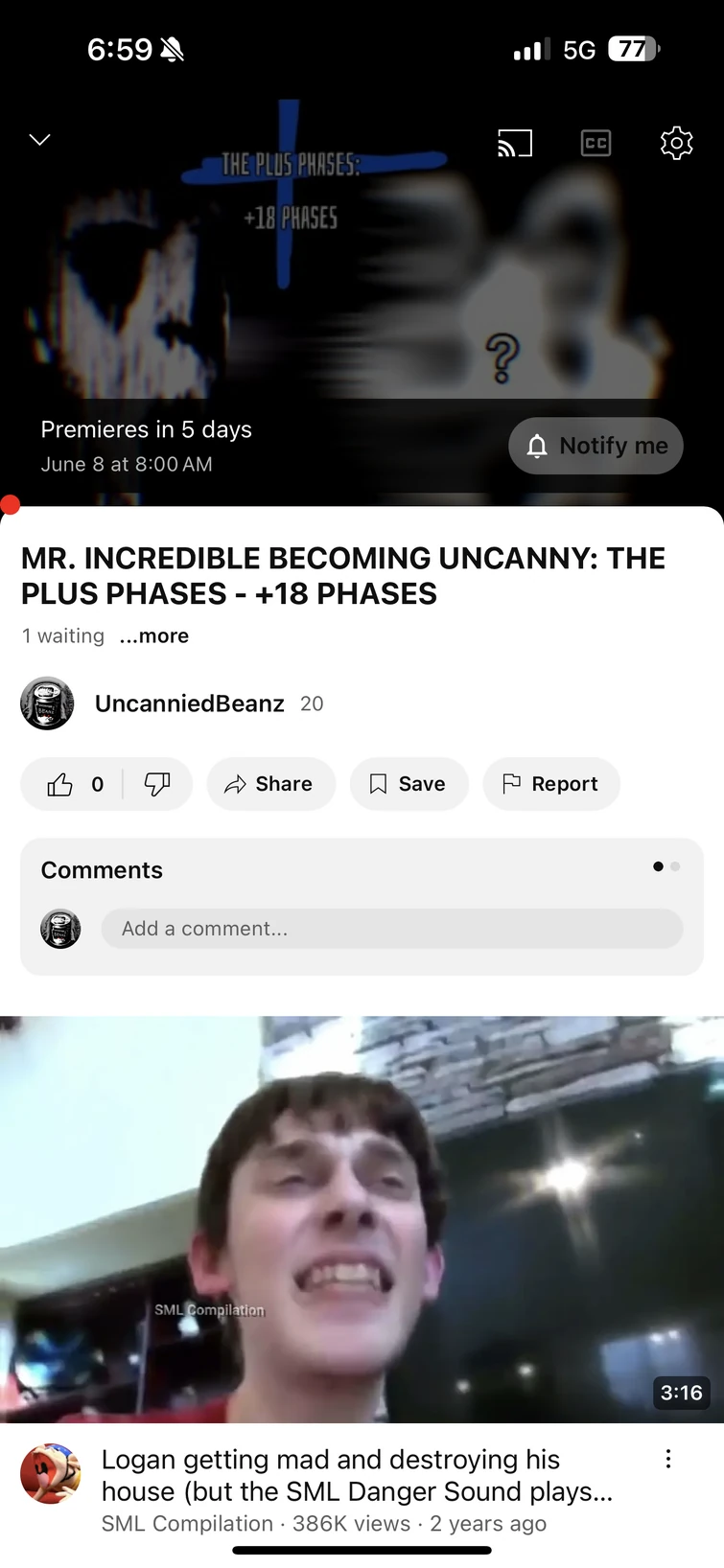Tap the Cast to device icon

point(515,144)
